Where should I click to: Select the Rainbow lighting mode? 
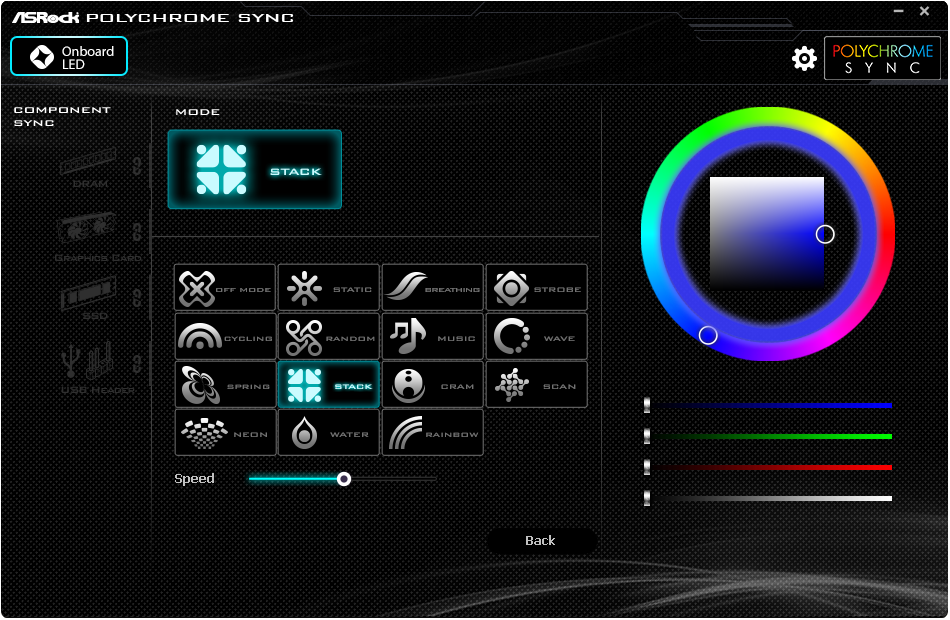click(x=433, y=433)
